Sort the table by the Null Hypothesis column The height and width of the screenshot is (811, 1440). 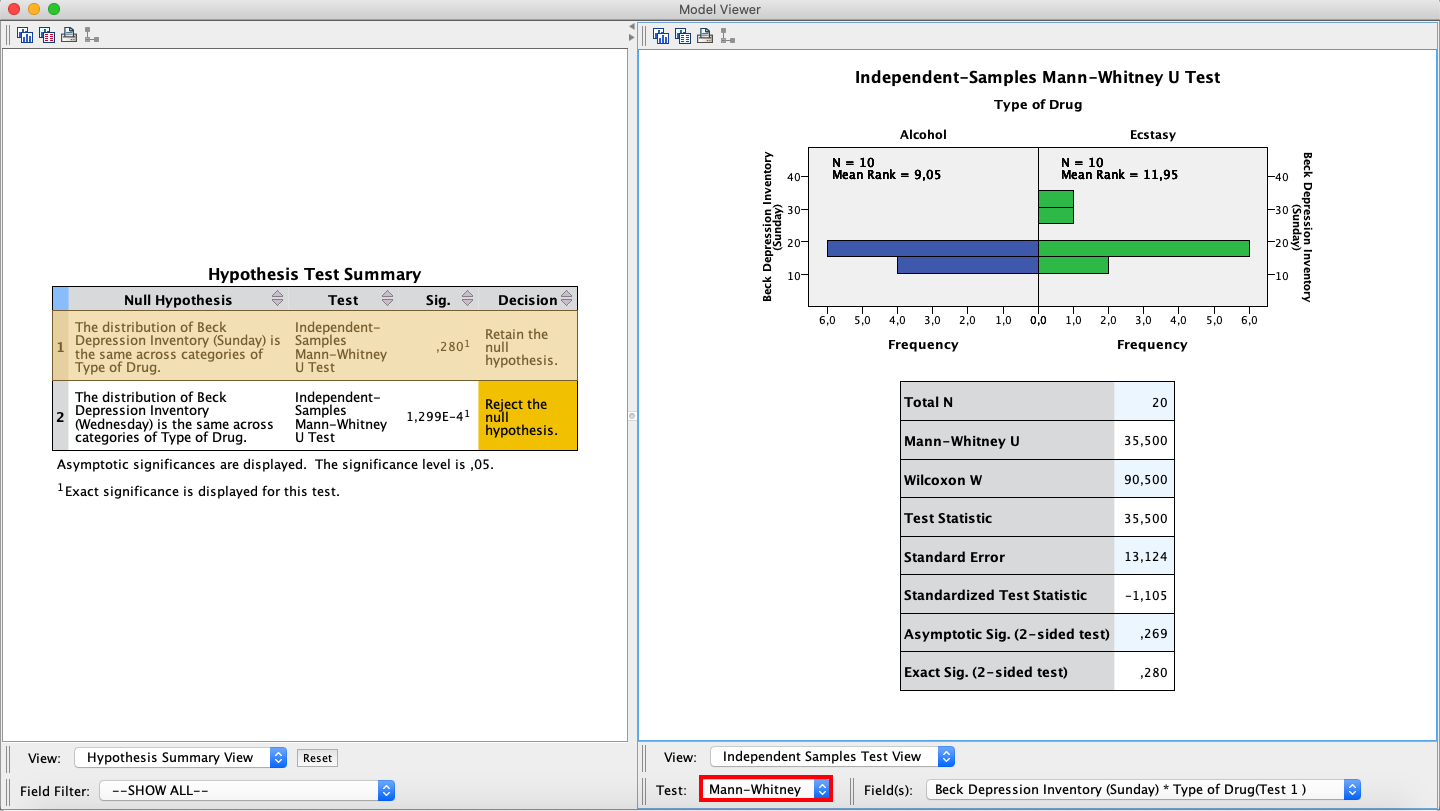pos(278,299)
